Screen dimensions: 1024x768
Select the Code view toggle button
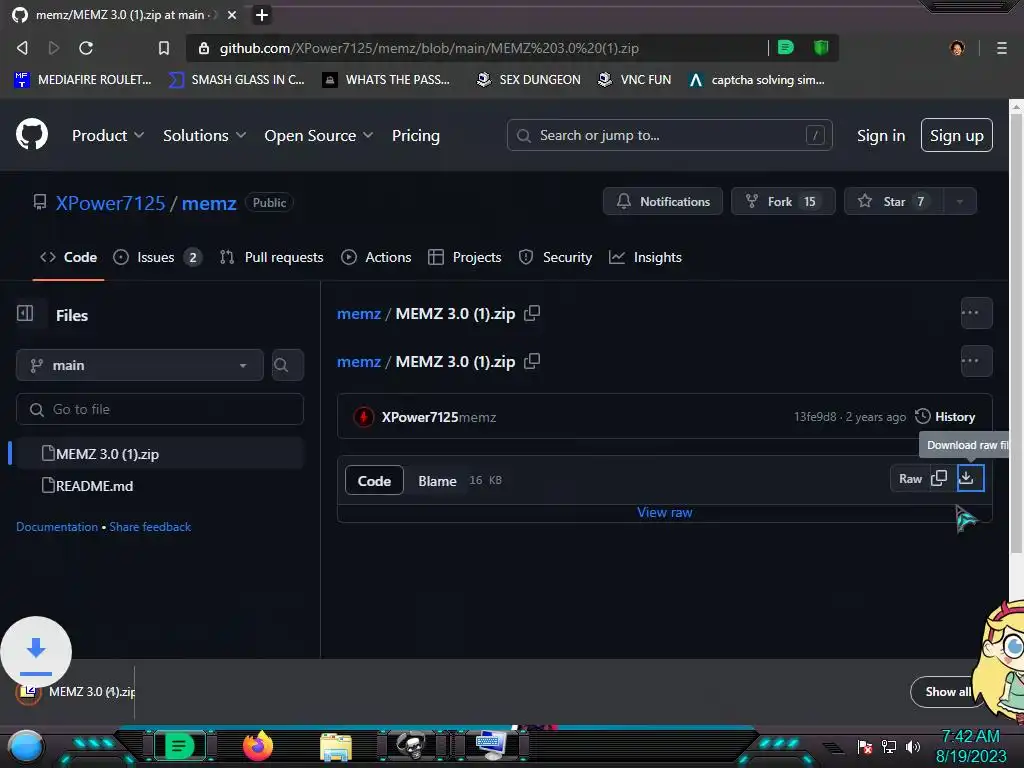(x=374, y=481)
